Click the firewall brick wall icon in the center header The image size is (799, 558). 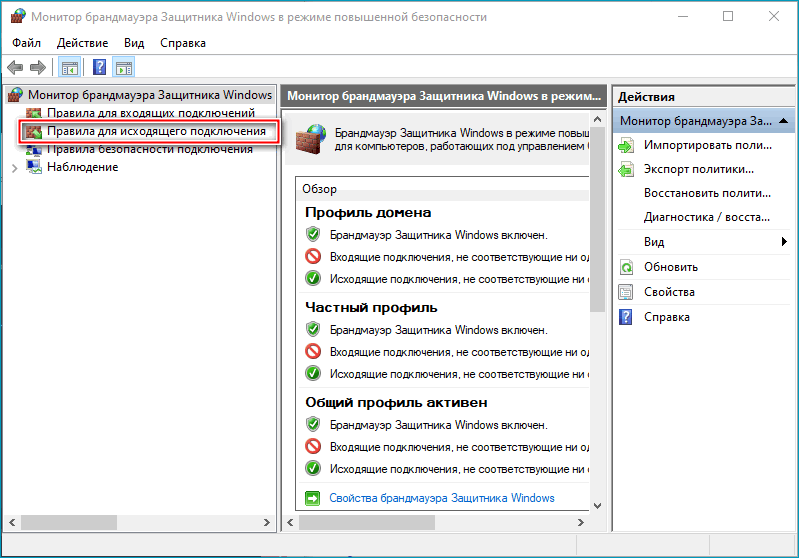310,139
